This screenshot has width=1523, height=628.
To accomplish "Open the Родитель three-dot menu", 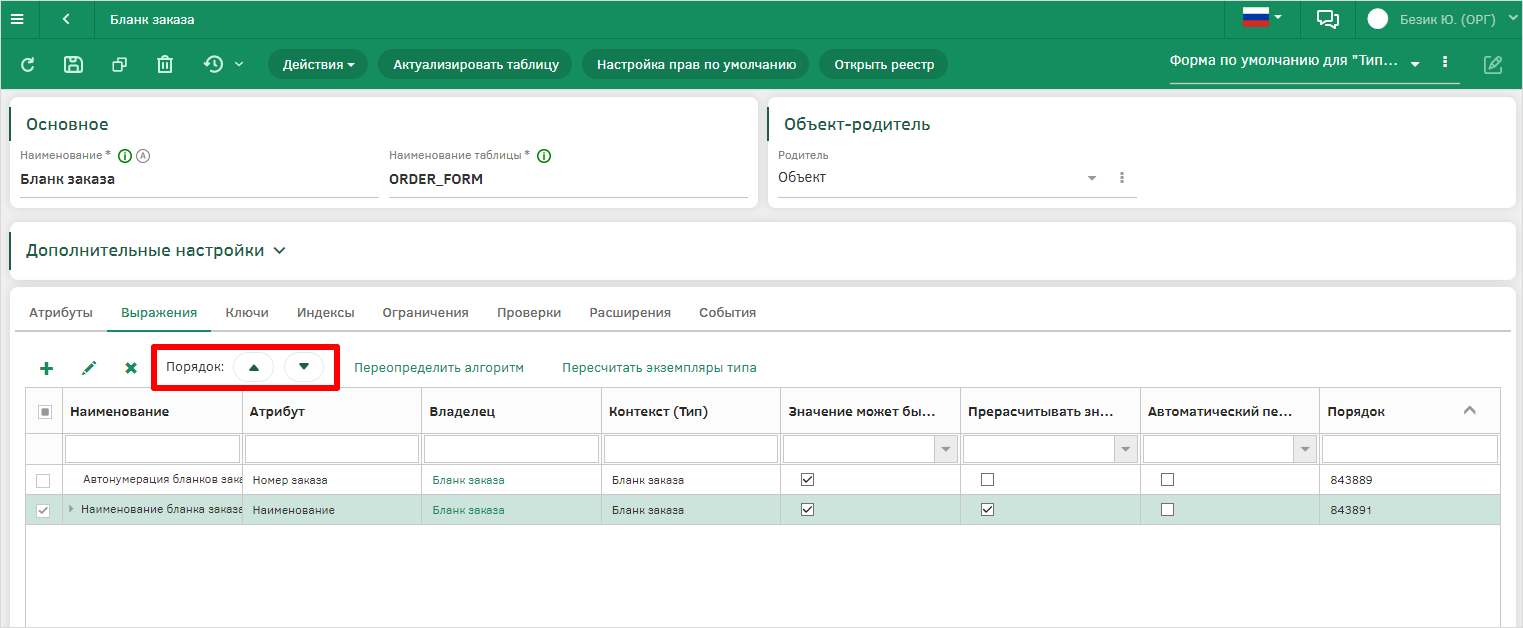I will point(1122,178).
